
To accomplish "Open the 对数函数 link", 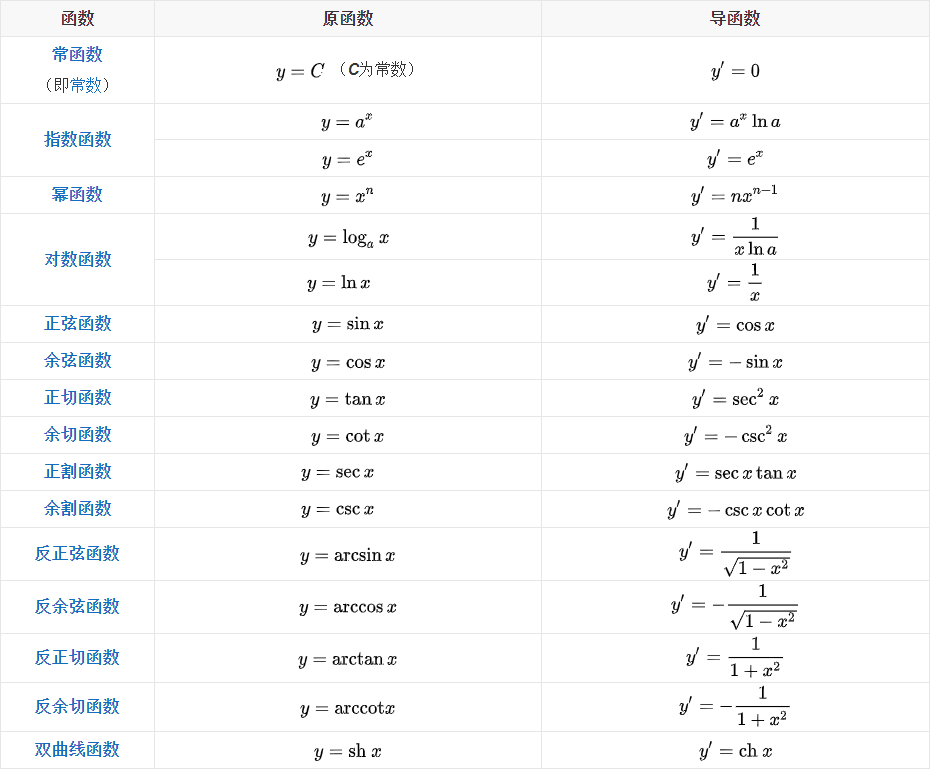I will click(x=77, y=260).
